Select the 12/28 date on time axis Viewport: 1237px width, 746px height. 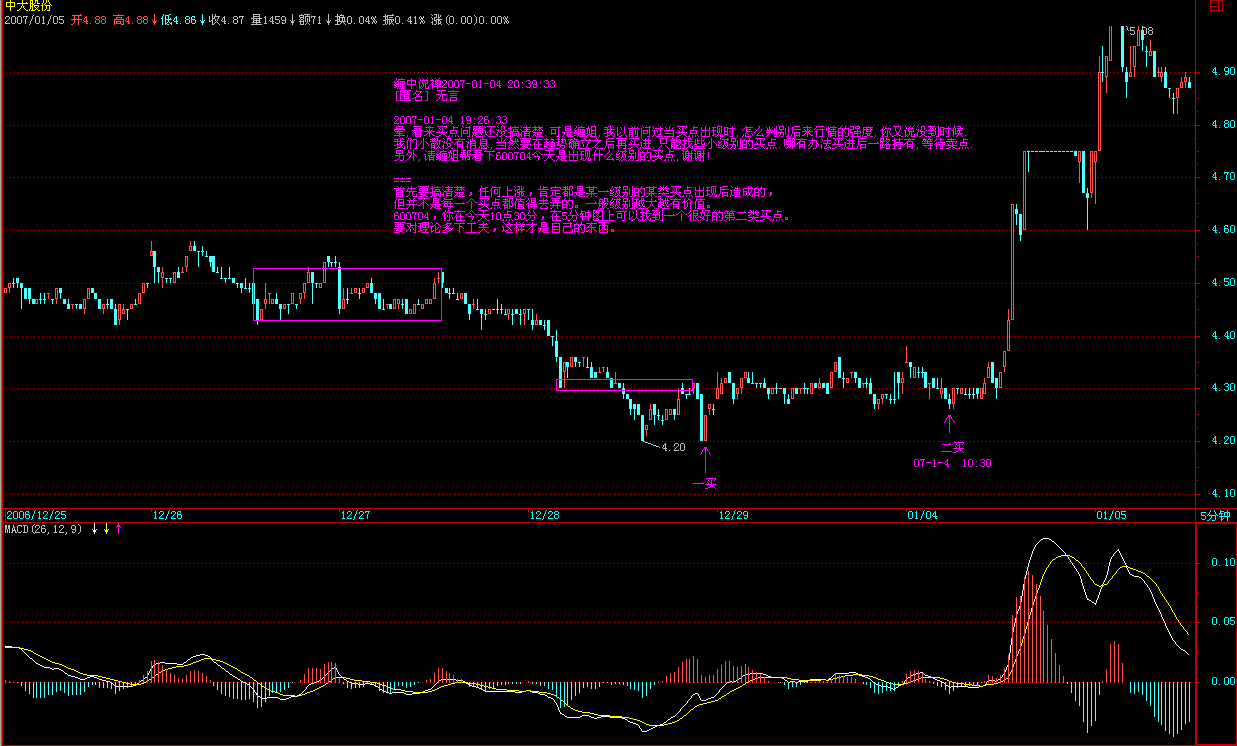pos(544,515)
